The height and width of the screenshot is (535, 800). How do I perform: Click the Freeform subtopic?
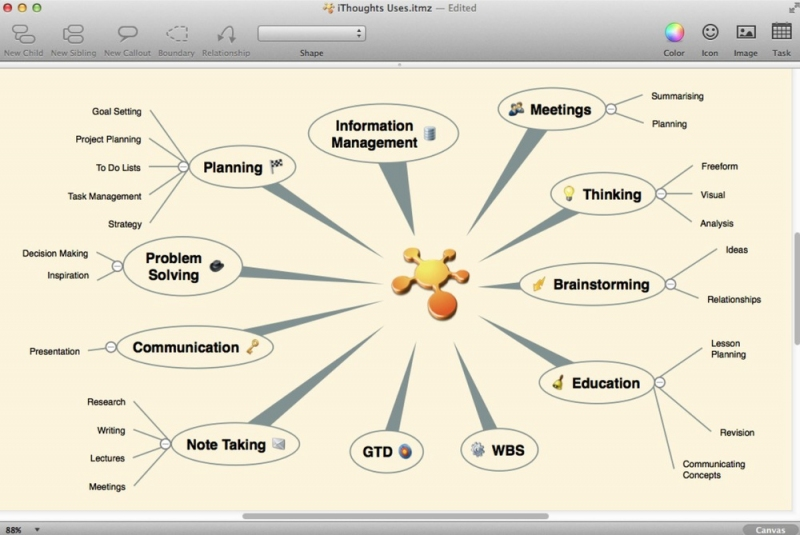(719, 166)
